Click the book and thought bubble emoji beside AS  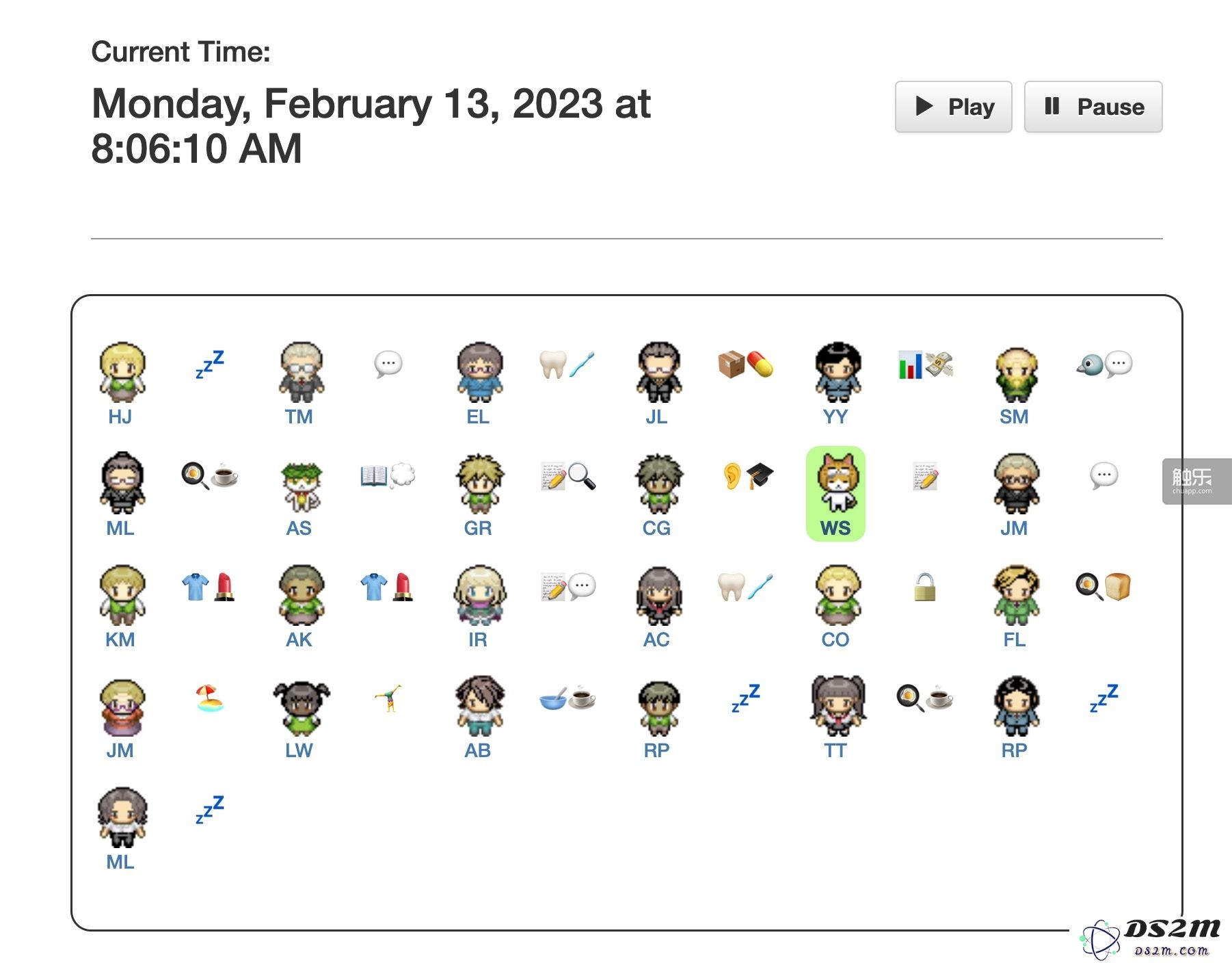(388, 475)
